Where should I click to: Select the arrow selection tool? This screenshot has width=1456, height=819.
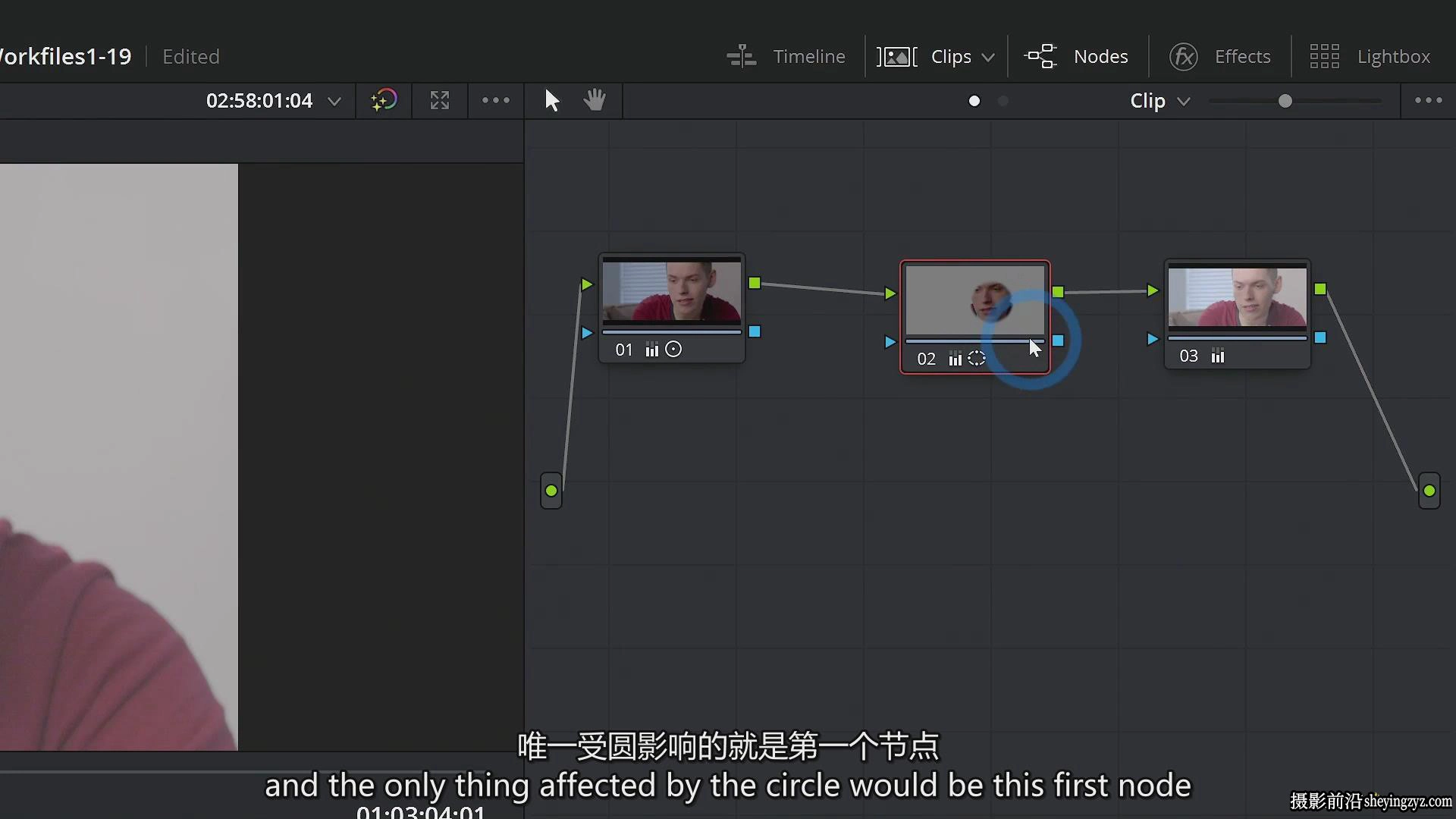[x=552, y=100]
